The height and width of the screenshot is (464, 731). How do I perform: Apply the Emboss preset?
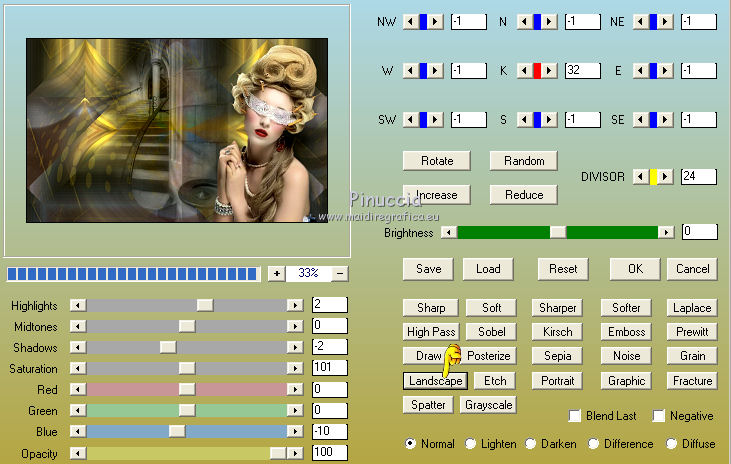(626, 332)
